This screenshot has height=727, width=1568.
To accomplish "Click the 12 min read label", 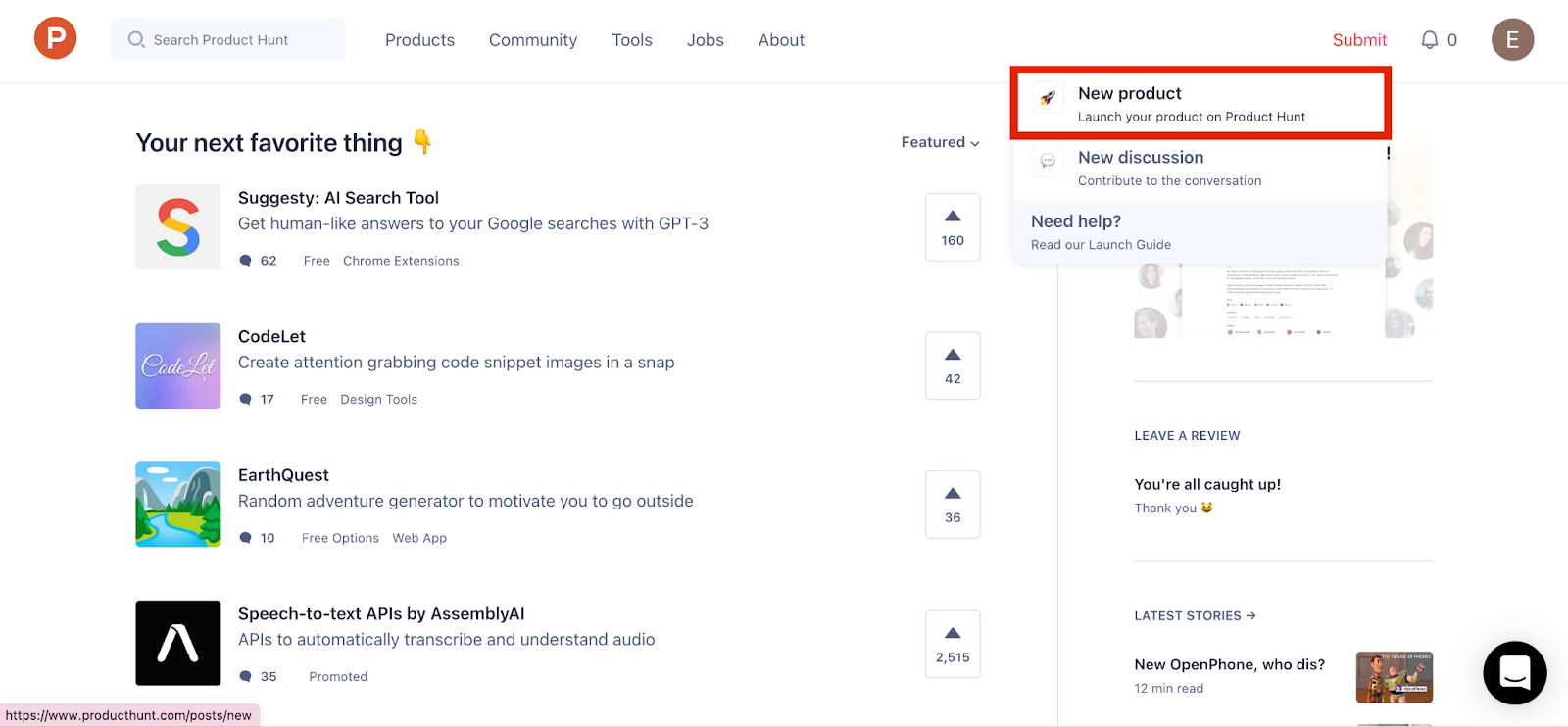I will 1169,689.
